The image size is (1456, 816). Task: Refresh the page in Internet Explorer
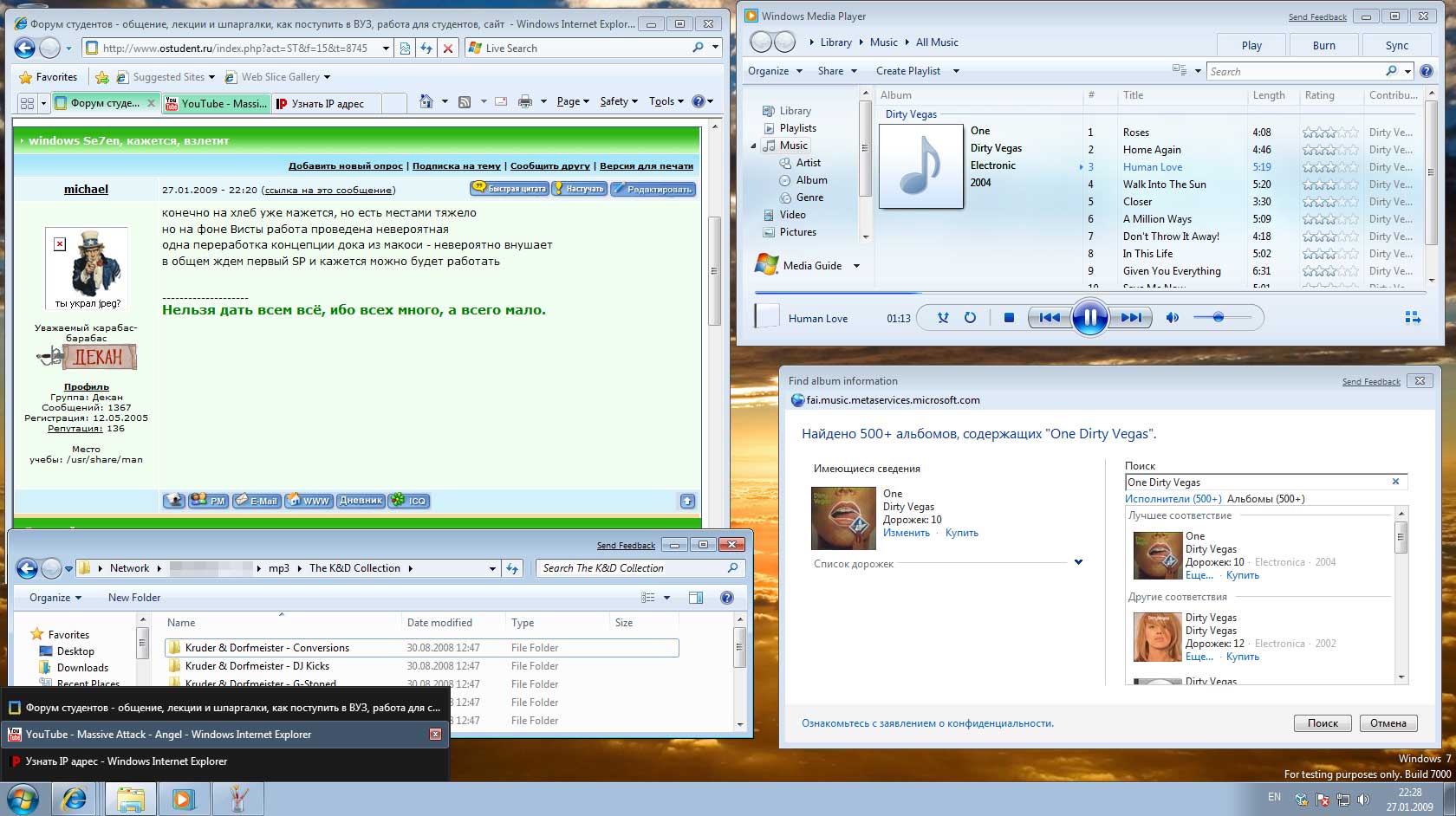pyautogui.click(x=426, y=49)
